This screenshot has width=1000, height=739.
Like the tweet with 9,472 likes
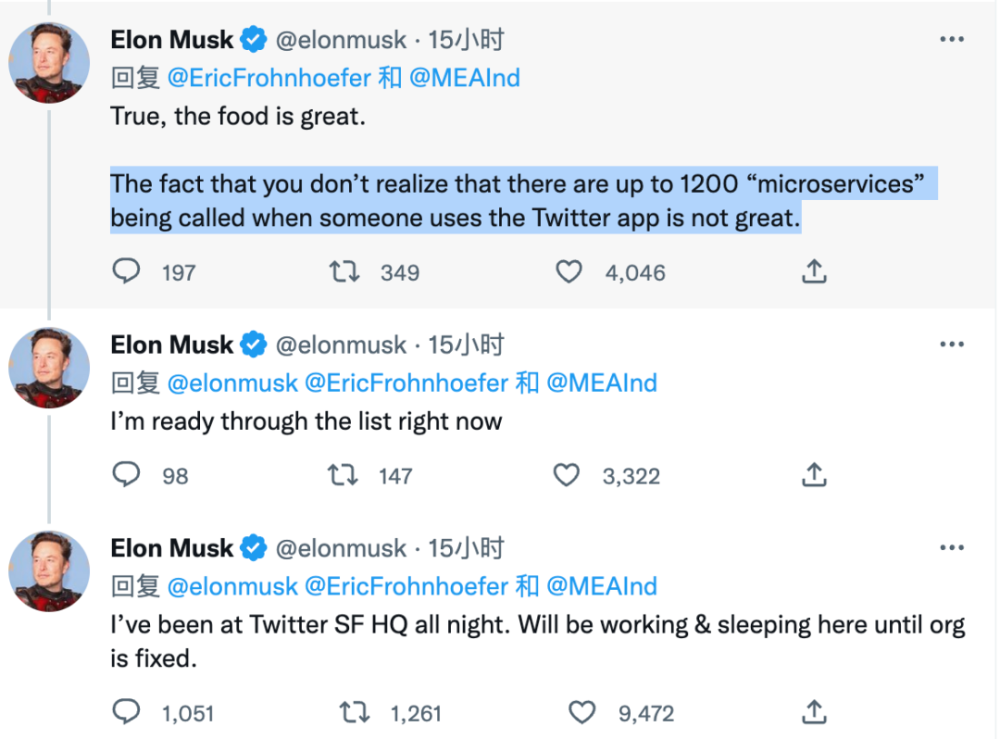(x=582, y=712)
